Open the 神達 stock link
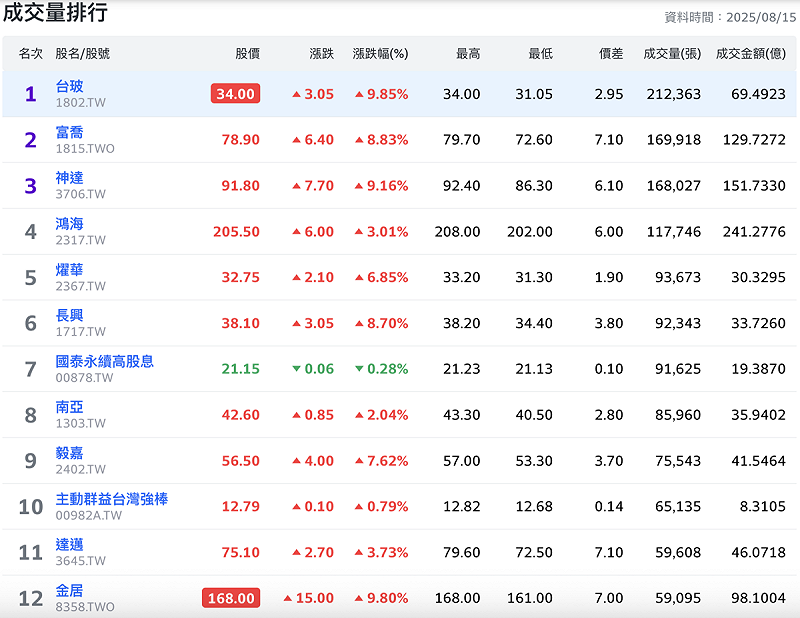The width and height of the screenshot is (800, 618). 69,178
